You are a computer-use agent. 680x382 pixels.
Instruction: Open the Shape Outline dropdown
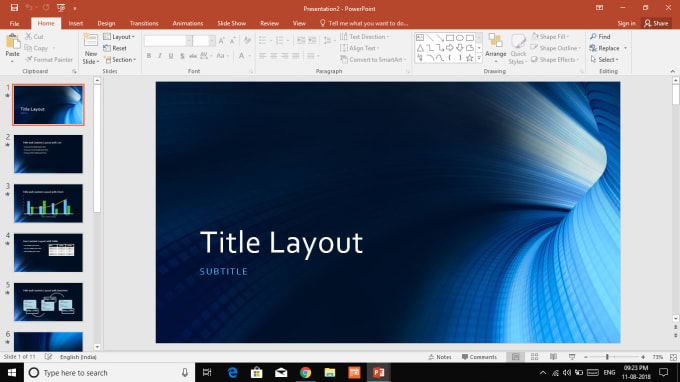point(556,48)
